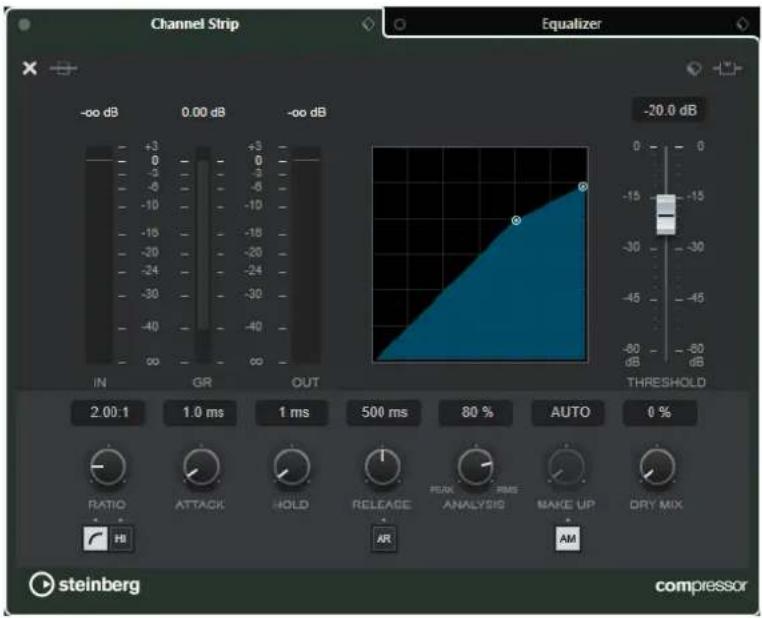Click the release value field 500 ms
The height and width of the screenshot is (618, 762).
click(x=384, y=412)
